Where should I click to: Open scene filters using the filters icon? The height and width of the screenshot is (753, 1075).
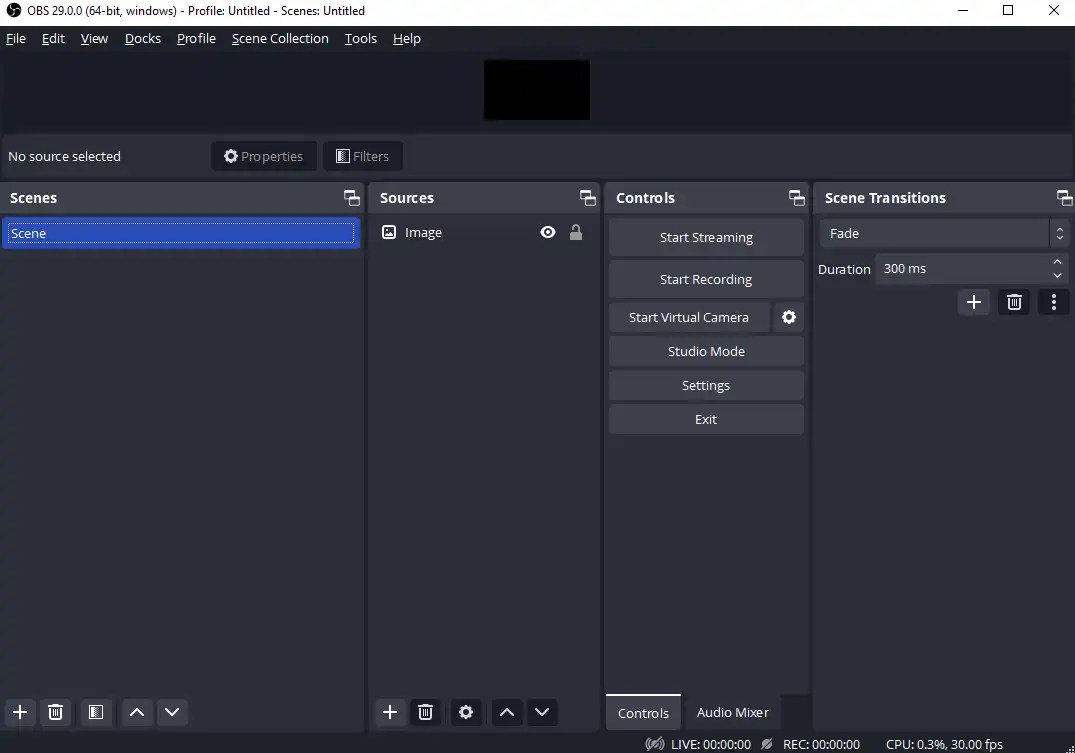click(x=96, y=712)
